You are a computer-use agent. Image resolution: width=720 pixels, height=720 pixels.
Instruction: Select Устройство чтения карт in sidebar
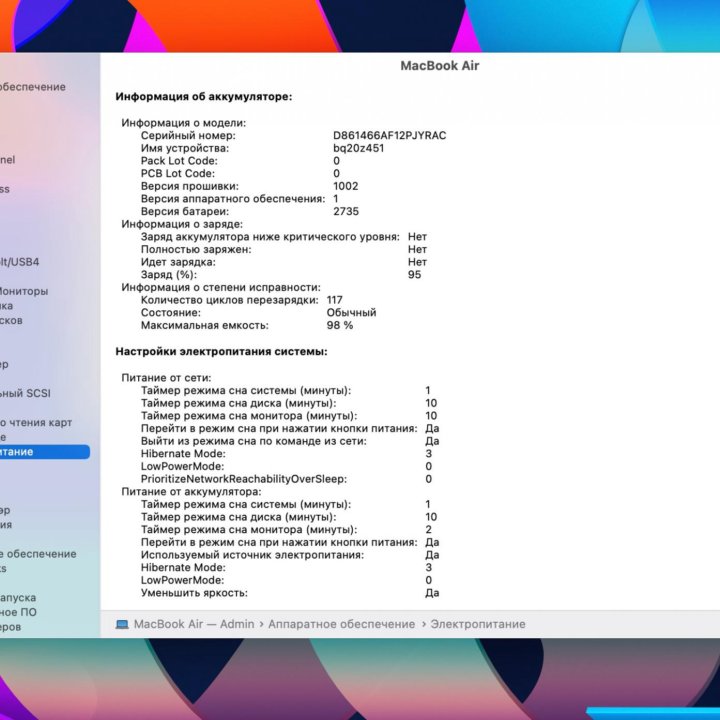(x=35, y=423)
